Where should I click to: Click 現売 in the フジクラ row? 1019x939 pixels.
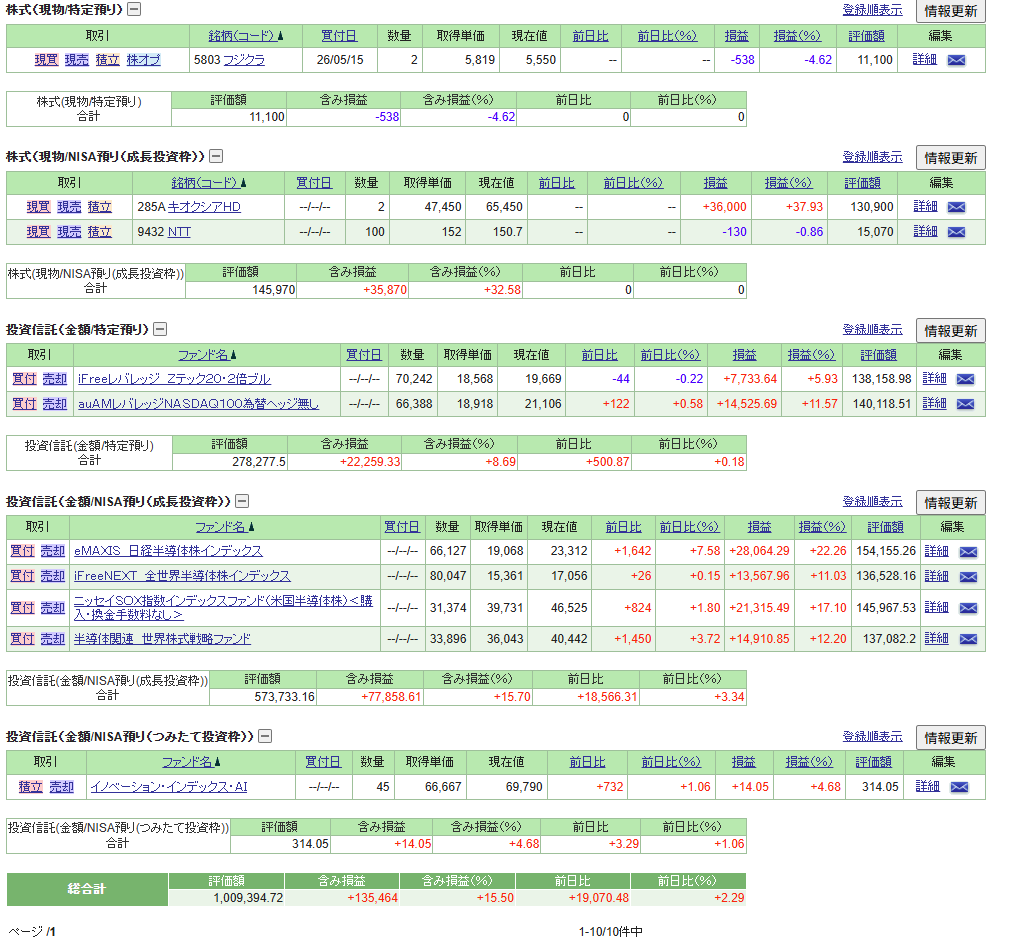coord(77,60)
